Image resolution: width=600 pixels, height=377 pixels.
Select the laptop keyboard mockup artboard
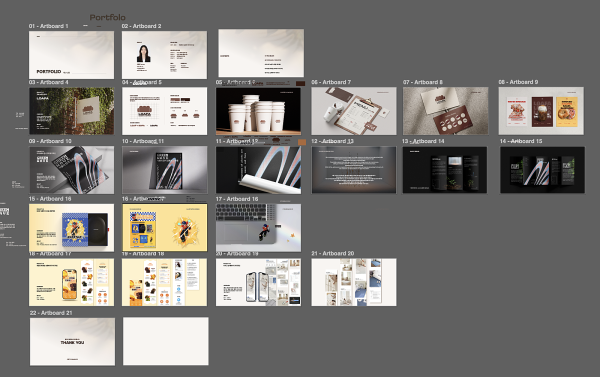258,228
